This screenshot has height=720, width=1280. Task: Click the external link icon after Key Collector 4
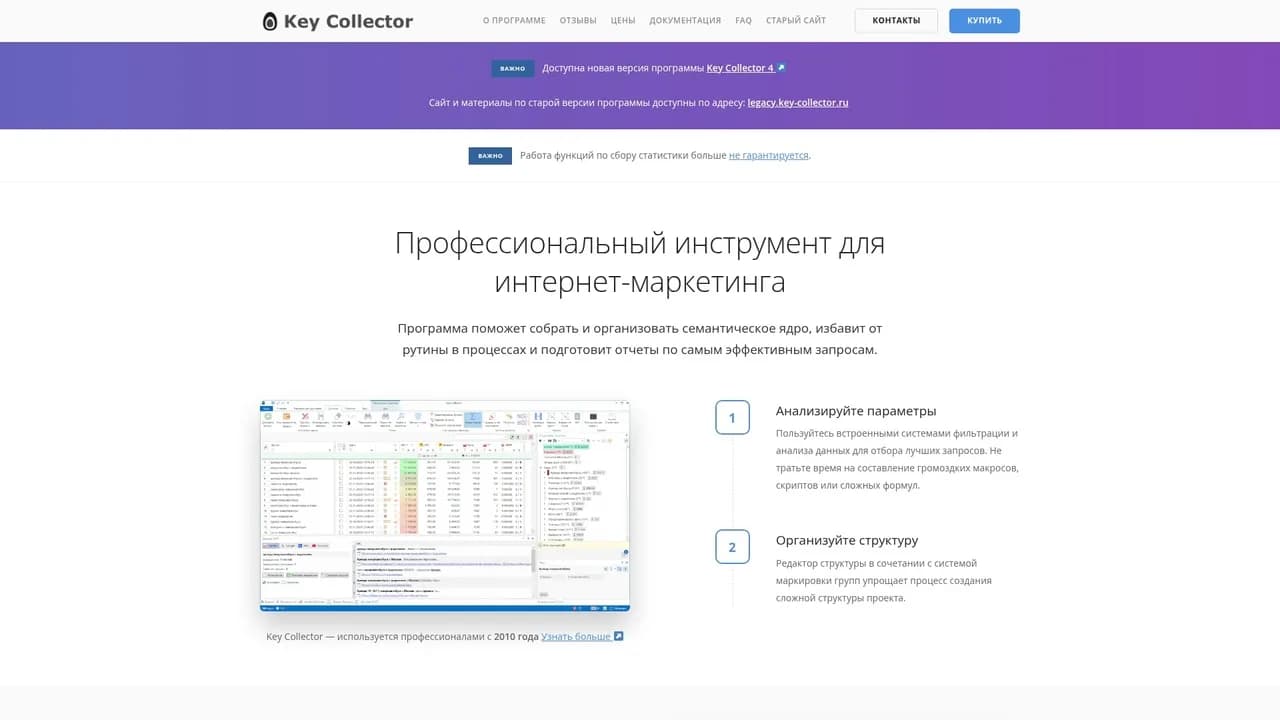(x=780, y=67)
